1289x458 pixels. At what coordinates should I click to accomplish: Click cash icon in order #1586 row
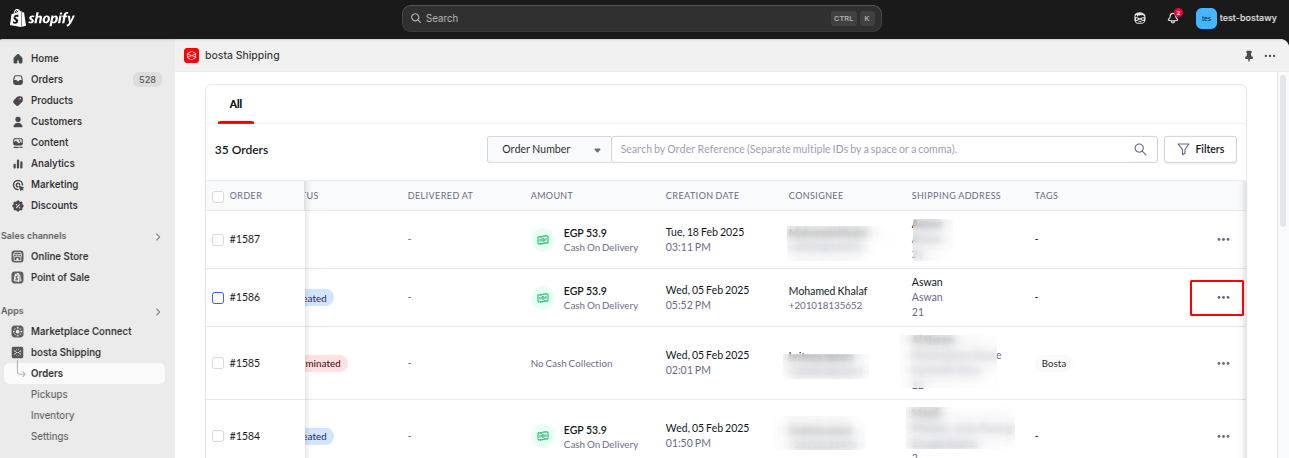(542, 297)
